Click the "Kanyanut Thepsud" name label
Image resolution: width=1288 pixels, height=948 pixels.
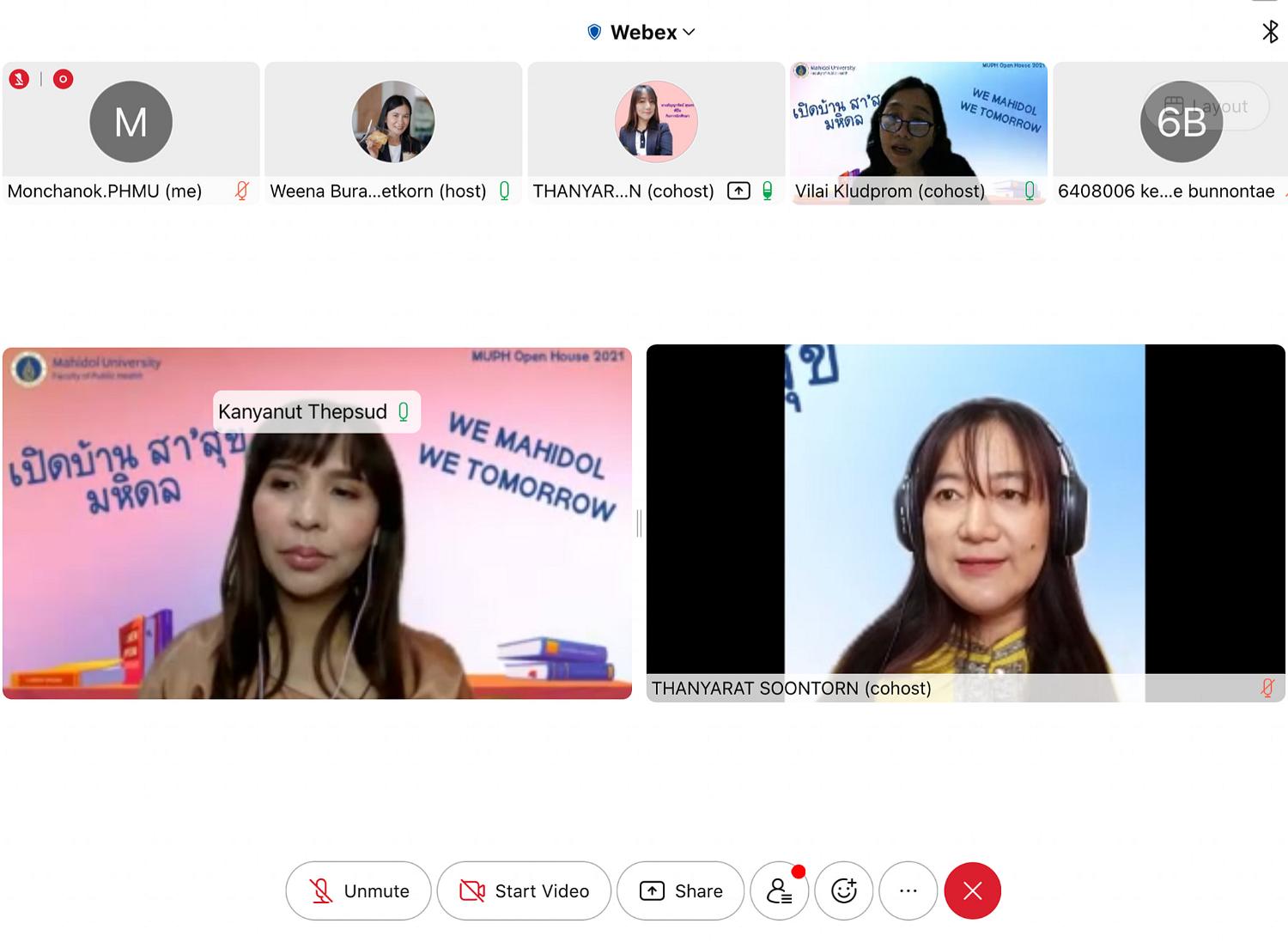[302, 412]
